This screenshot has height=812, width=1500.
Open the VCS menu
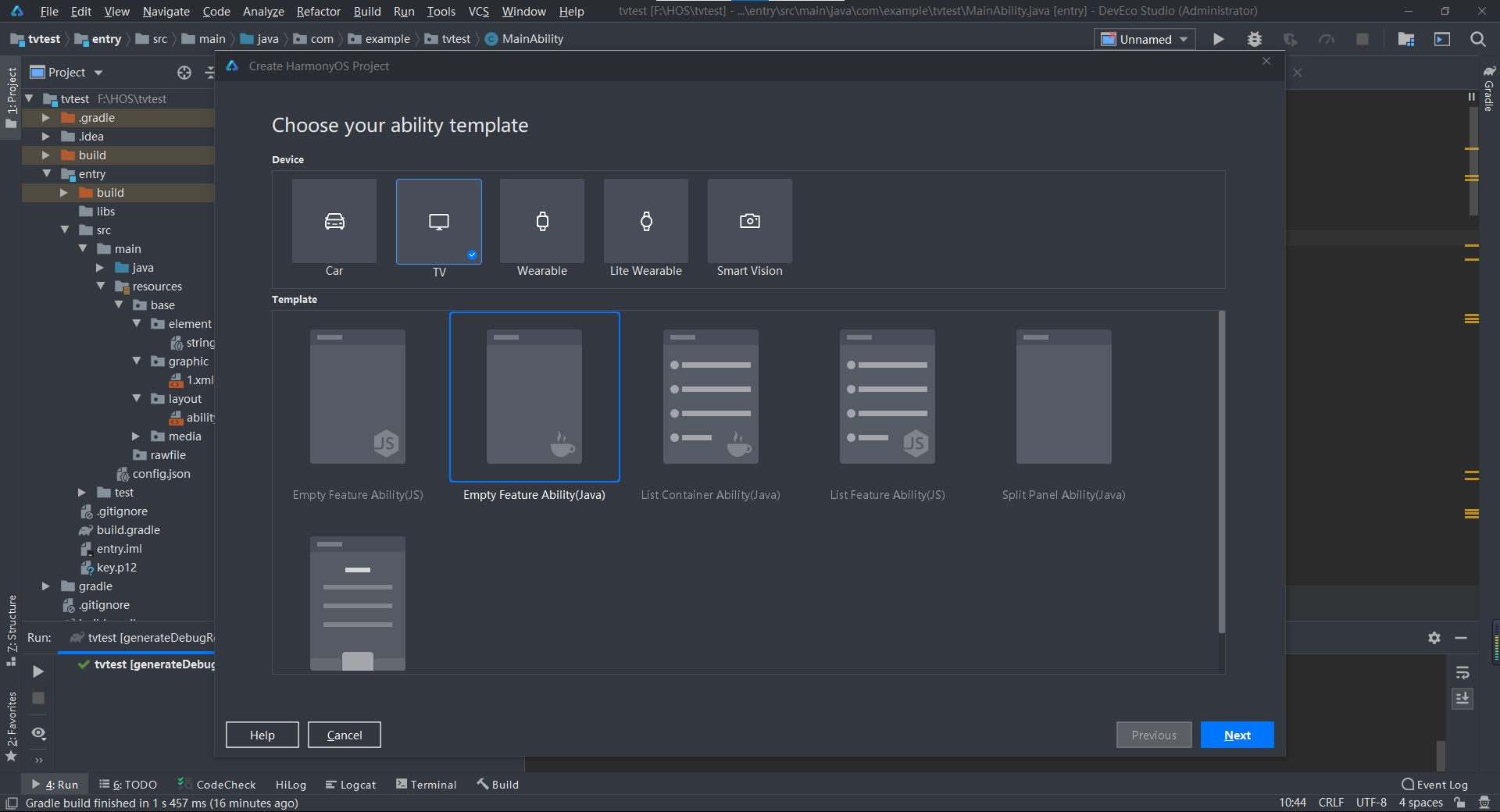479,11
